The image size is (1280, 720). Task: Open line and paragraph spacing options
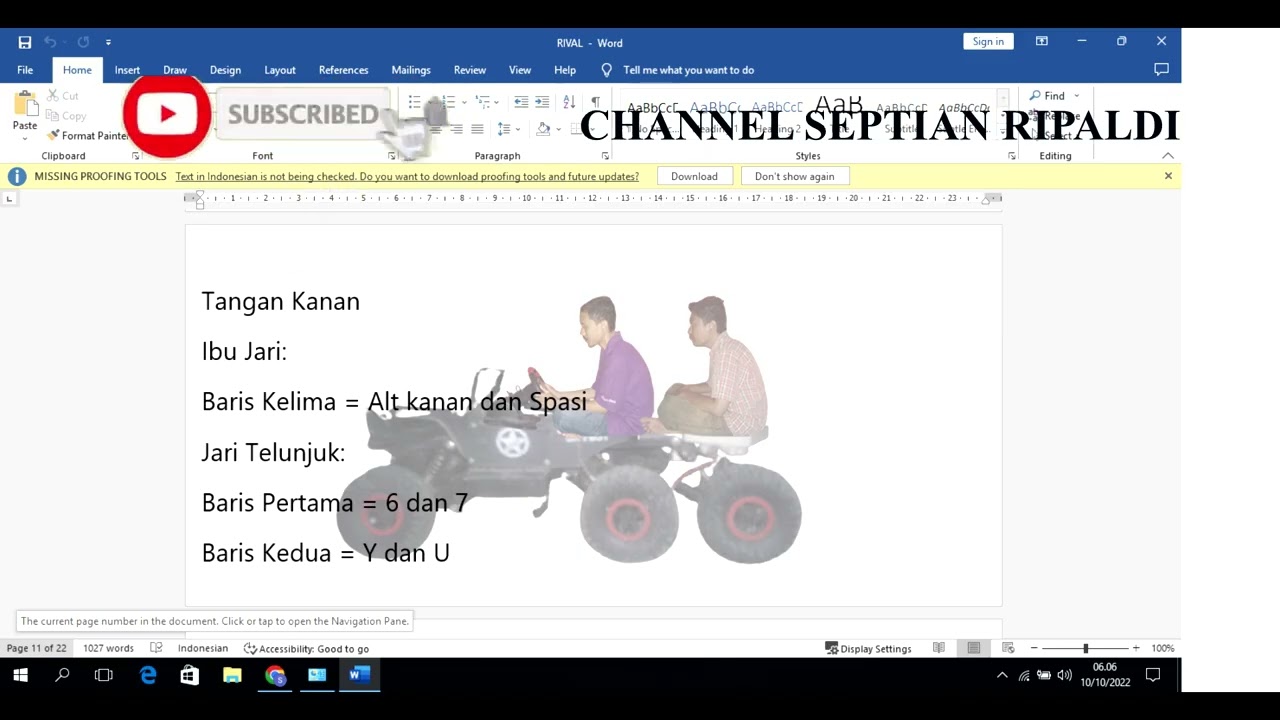coord(506,129)
